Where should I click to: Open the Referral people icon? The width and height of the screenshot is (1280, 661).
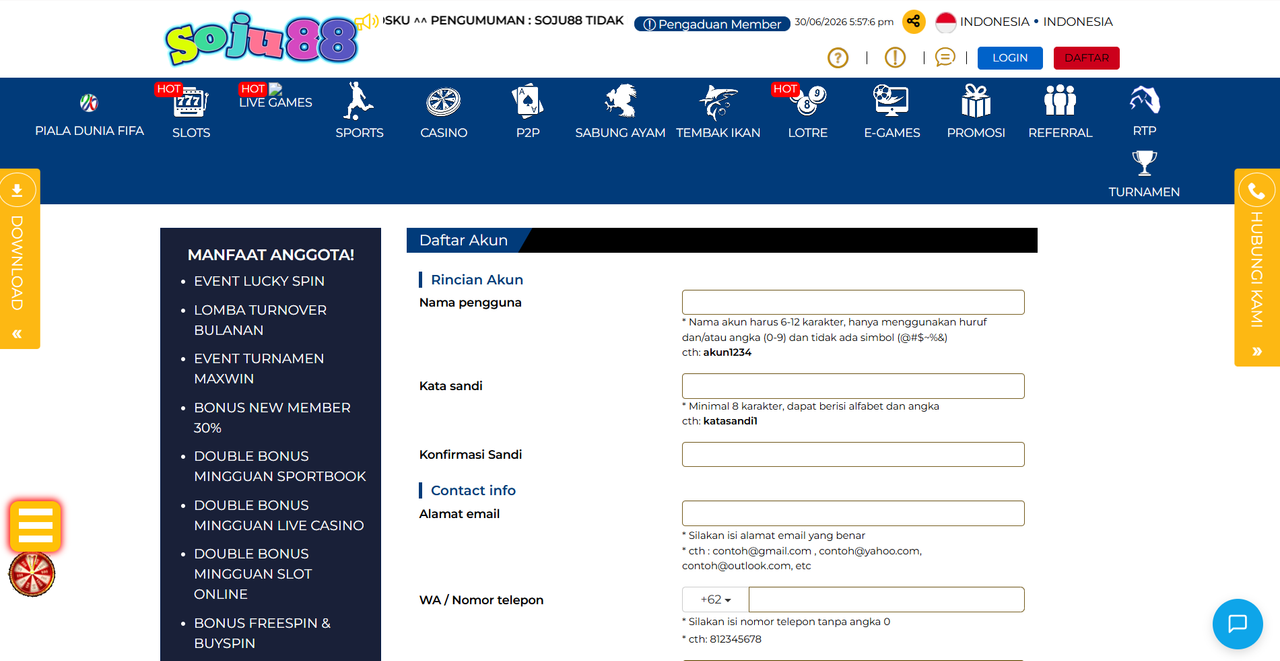point(1060,101)
